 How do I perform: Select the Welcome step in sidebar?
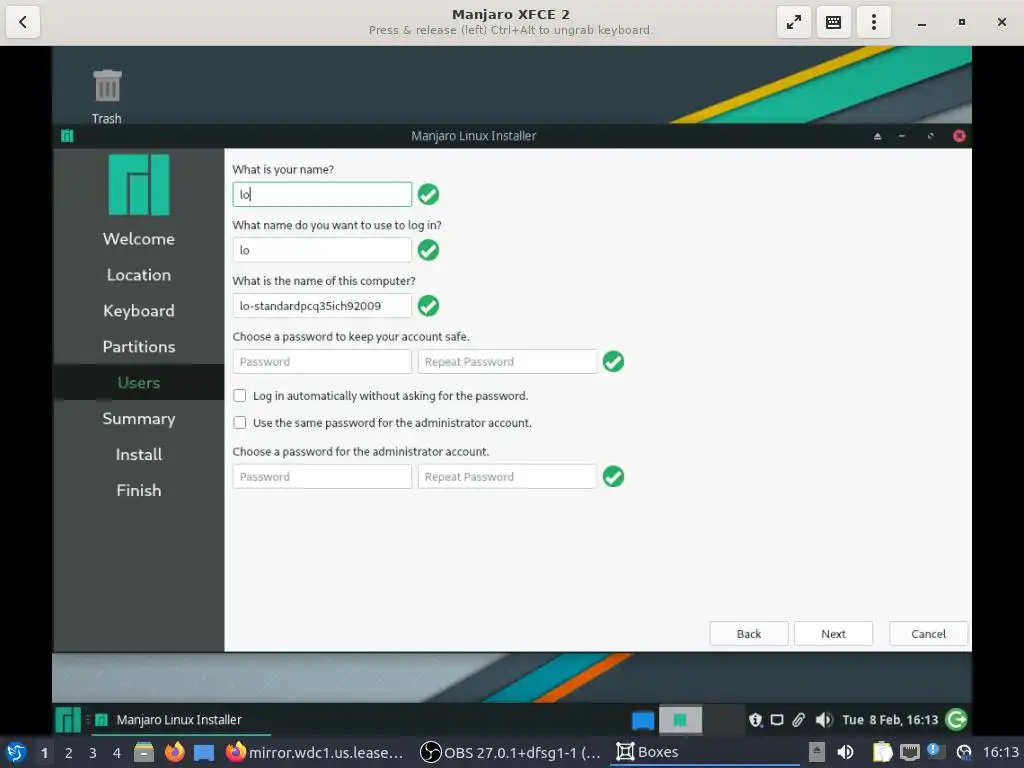(138, 239)
